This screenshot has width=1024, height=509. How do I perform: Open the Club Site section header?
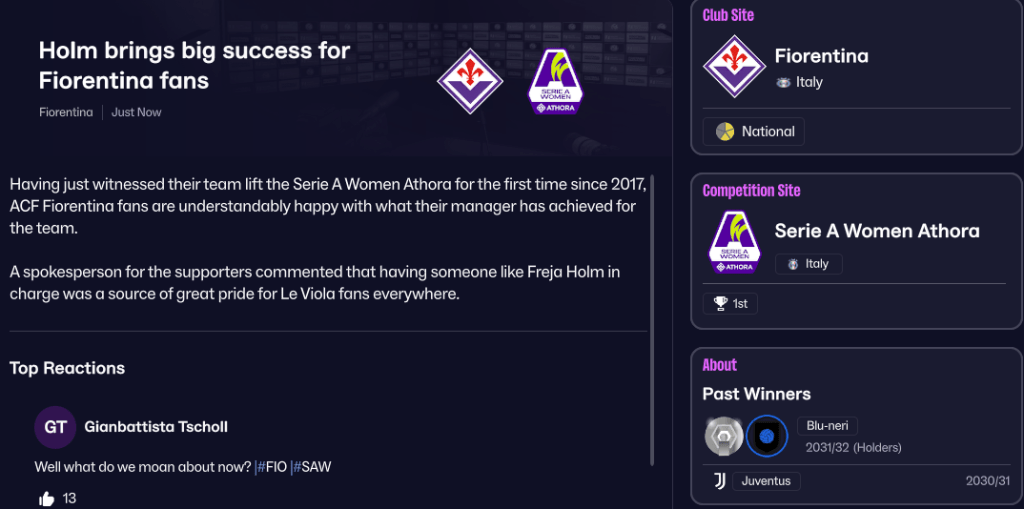728,15
